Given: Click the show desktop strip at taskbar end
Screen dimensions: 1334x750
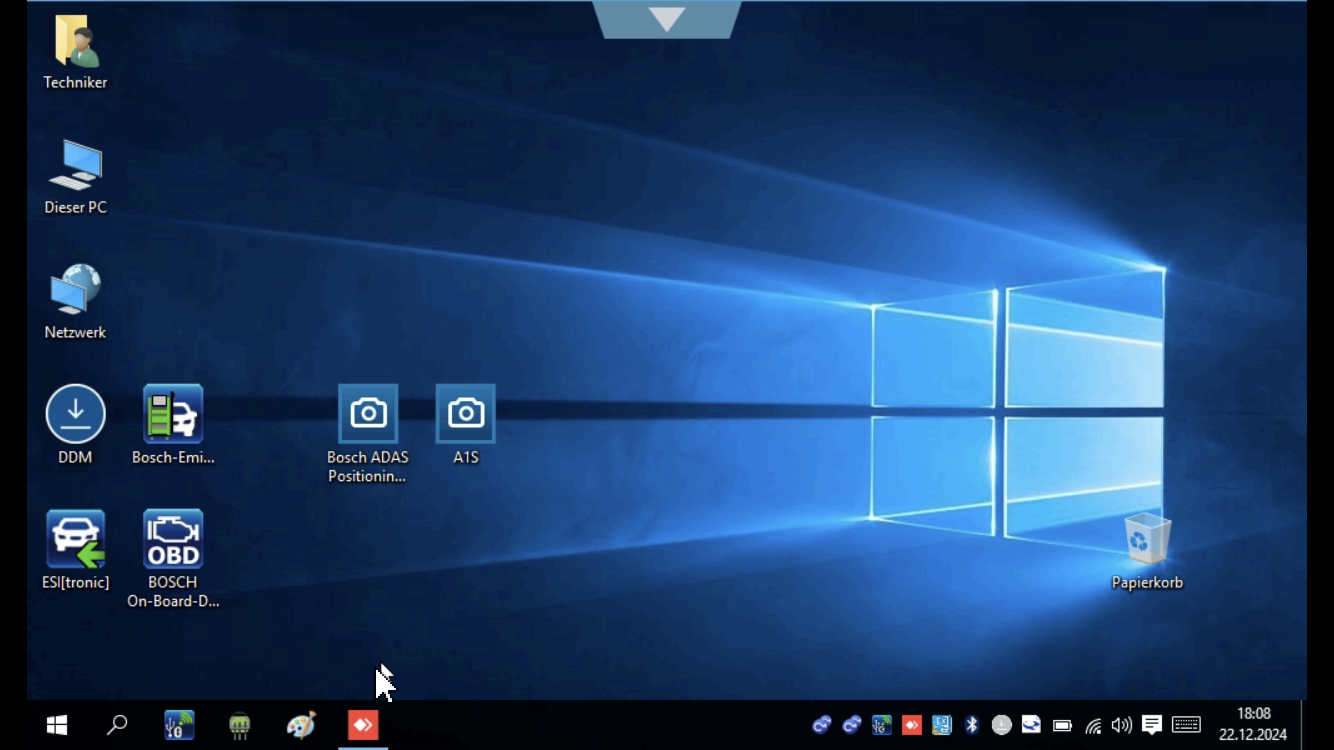Looking at the screenshot, I should pyautogui.click(x=1304, y=725).
